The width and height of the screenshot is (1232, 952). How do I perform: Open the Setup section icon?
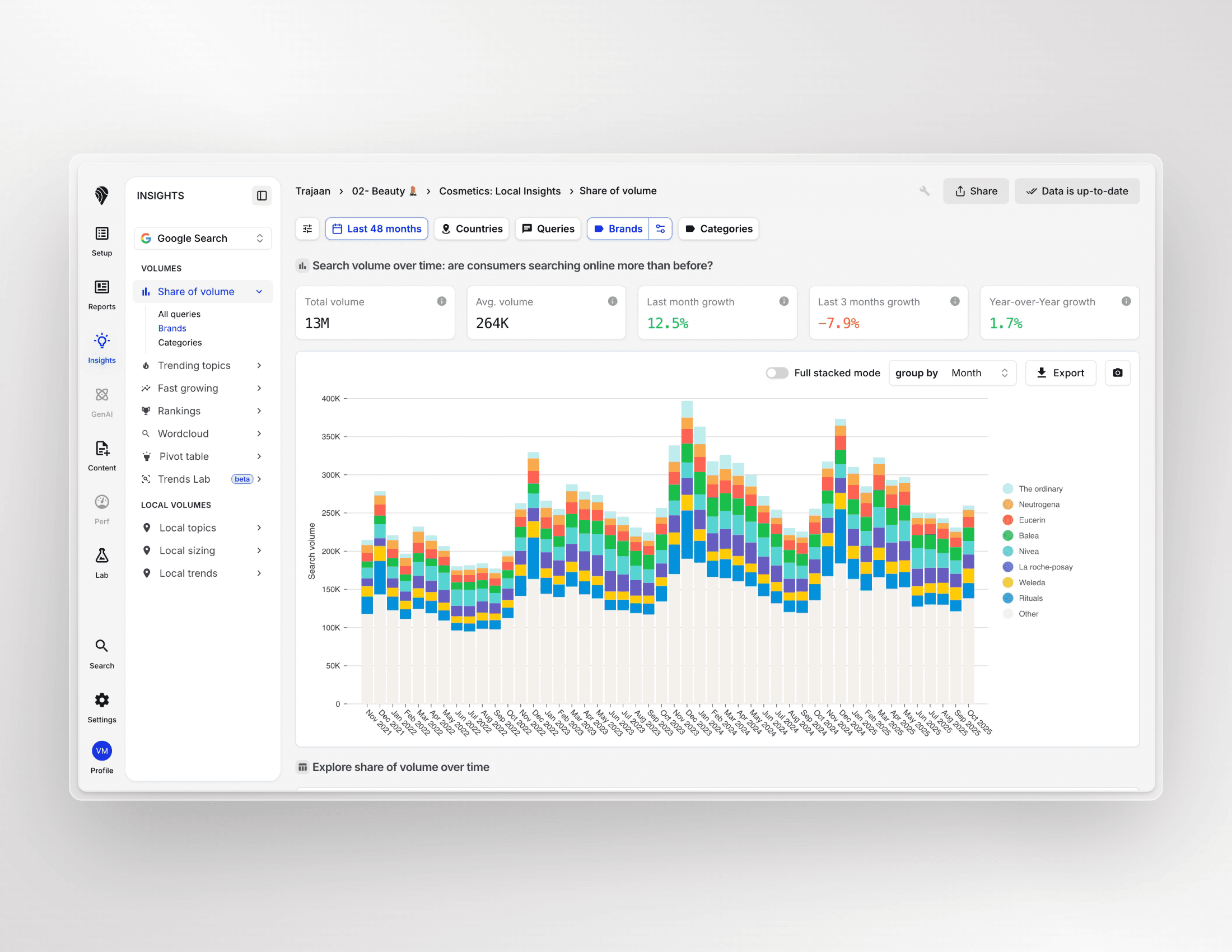[101, 234]
